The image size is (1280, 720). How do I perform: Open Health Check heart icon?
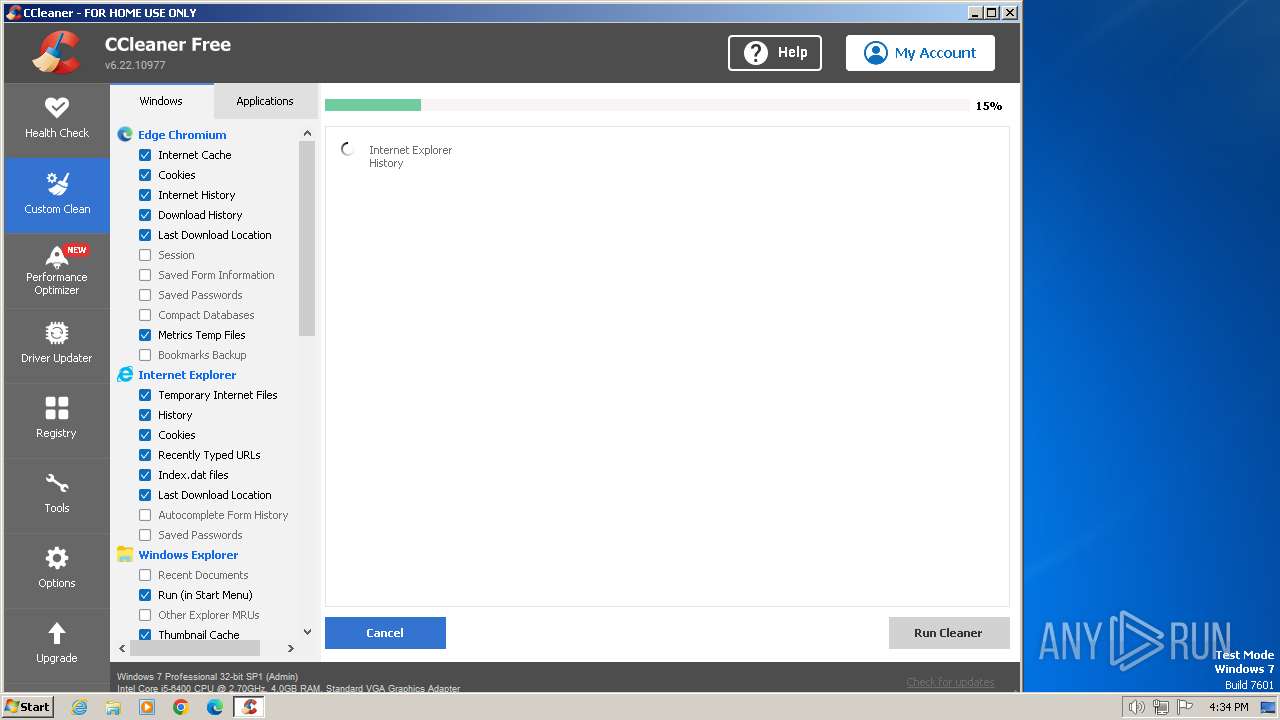[57, 107]
